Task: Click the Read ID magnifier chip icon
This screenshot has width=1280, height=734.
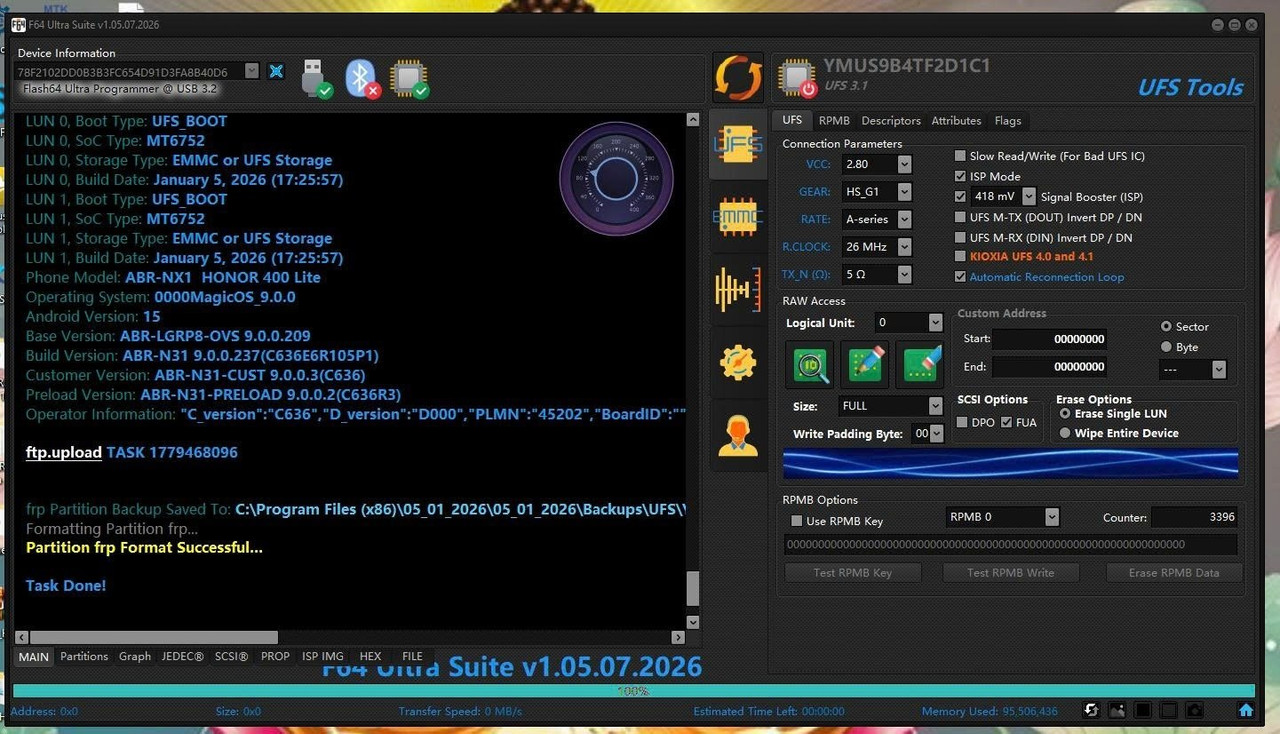Action: point(811,365)
